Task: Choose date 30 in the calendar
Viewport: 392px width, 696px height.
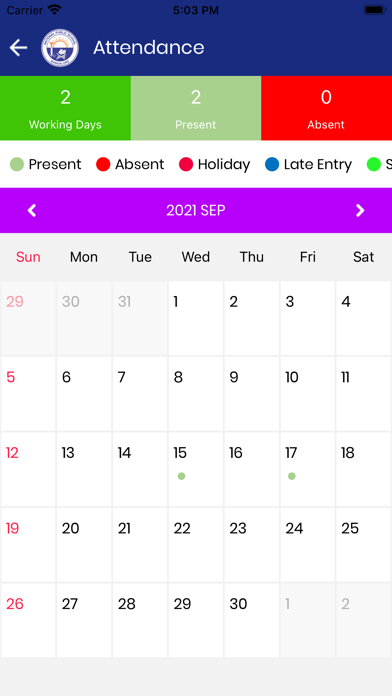Action: click(252, 620)
